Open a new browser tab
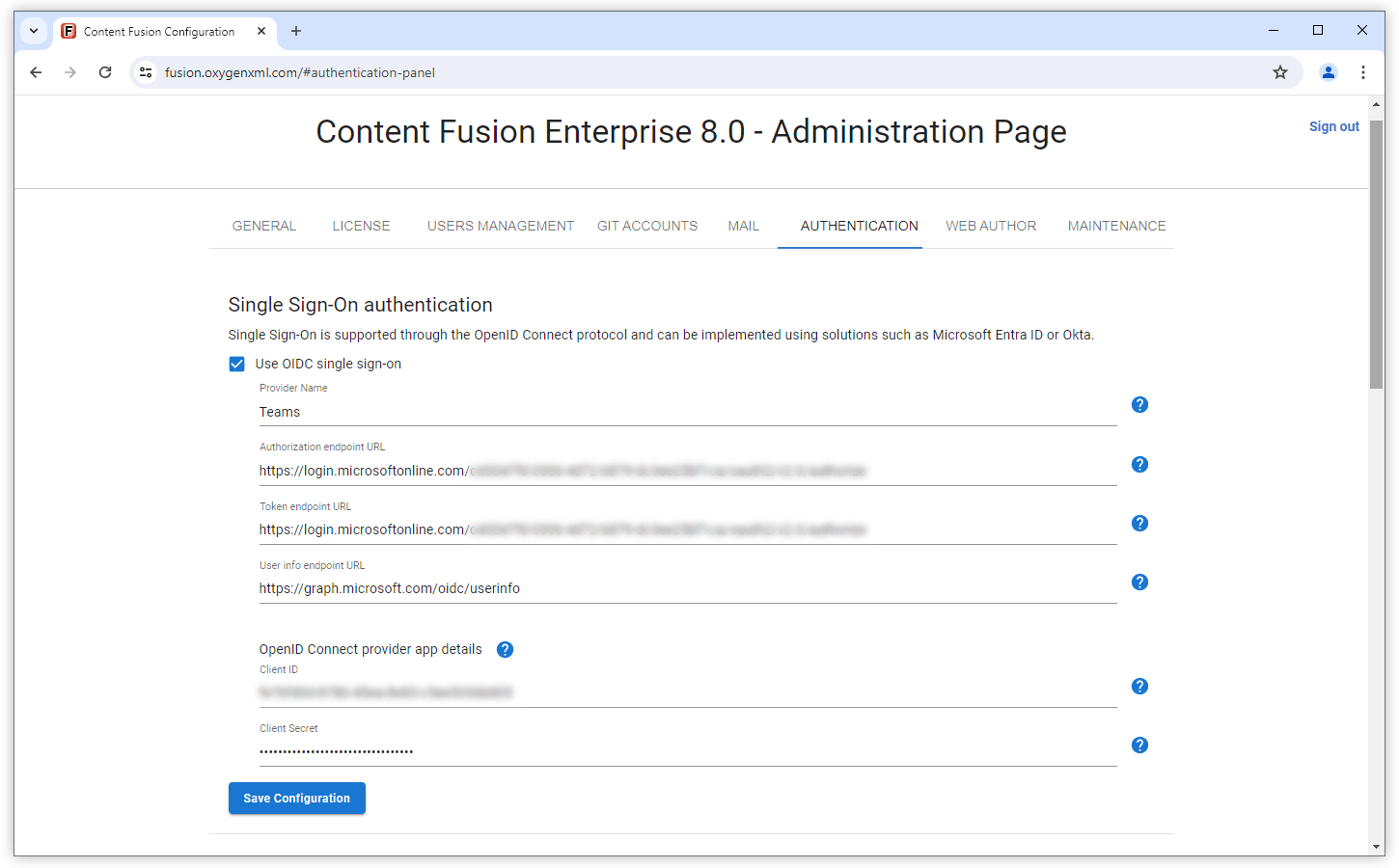1399x868 pixels. click(x=296, y=31)
